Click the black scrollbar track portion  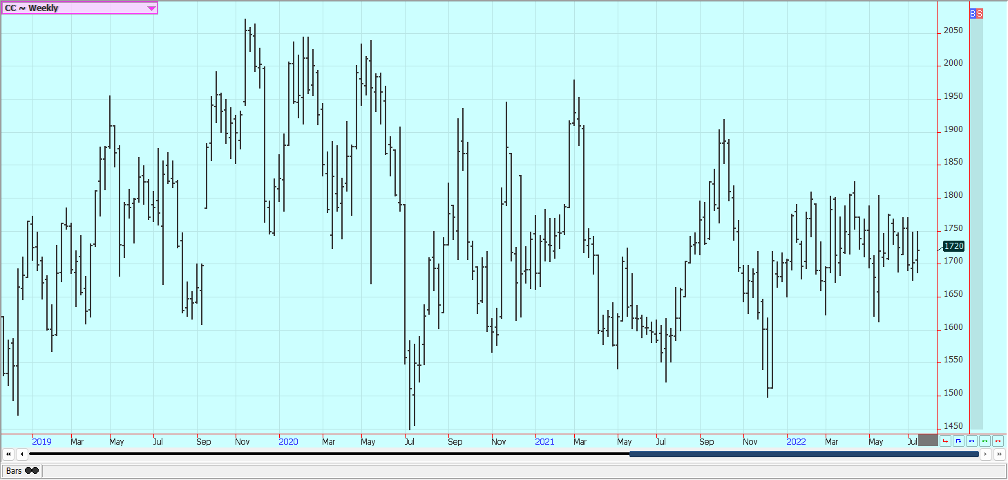tap(329, 454)
